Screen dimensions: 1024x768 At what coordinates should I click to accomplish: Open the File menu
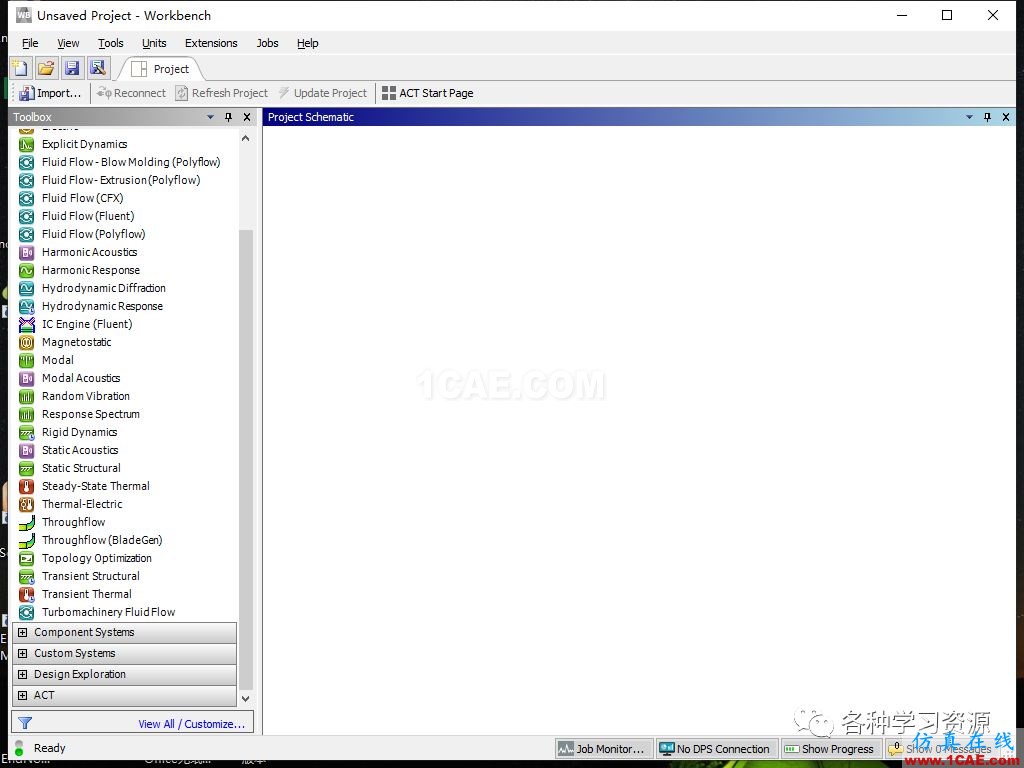[x=30, y=43]
